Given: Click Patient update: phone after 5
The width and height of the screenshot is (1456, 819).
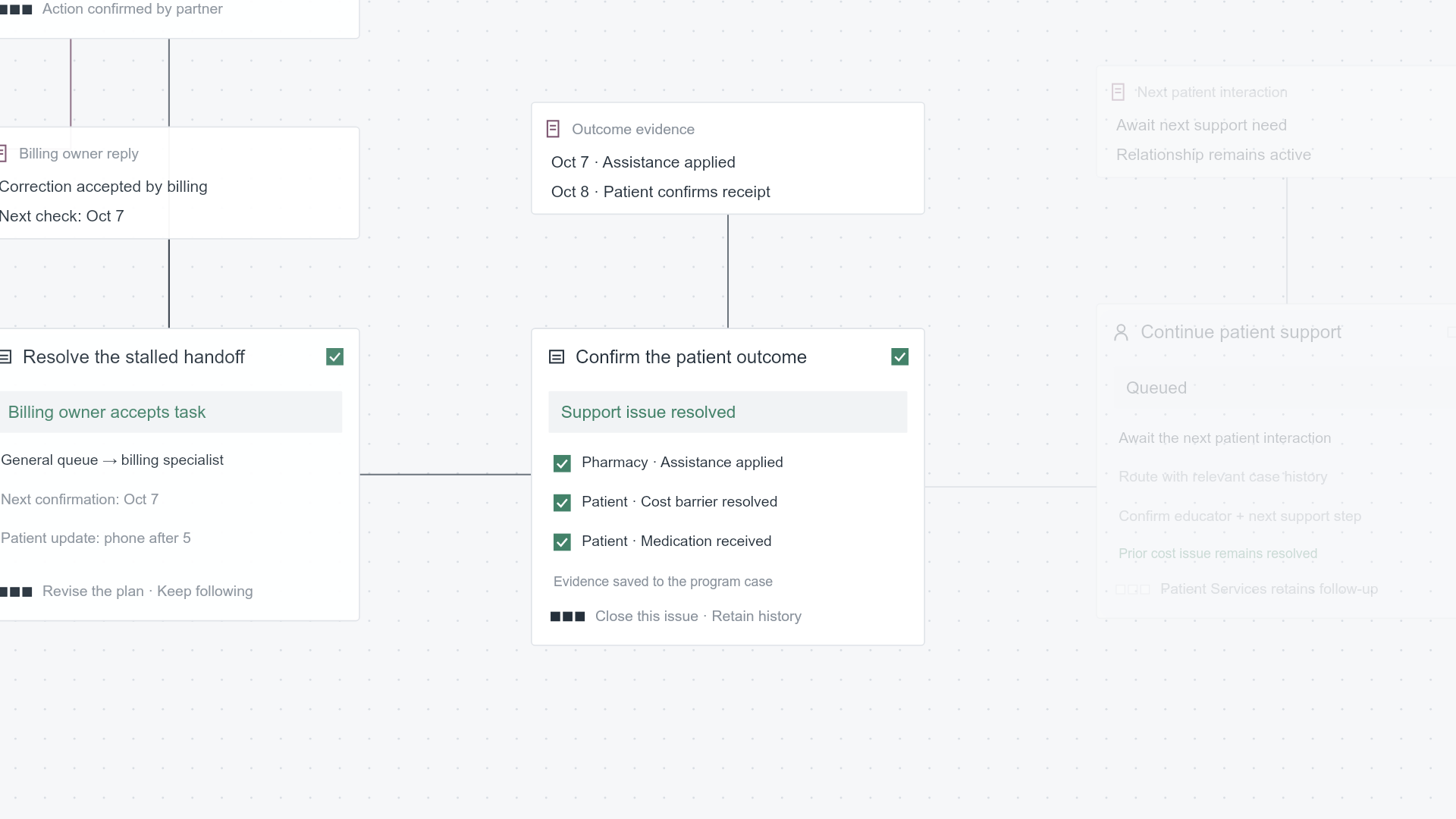Looking at the screenshot, I should tap(96, 538).
